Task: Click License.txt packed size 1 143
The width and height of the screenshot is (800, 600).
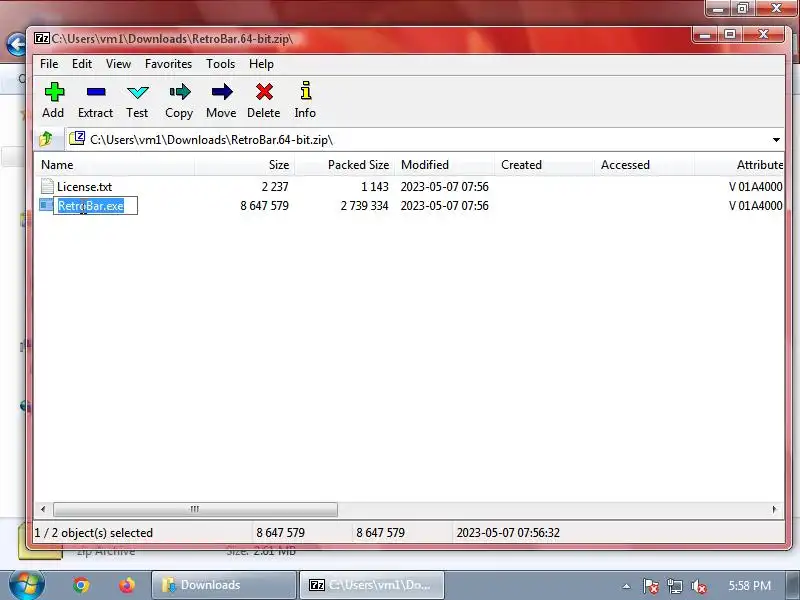Action: pyautogui.click(x=375, y=187)
